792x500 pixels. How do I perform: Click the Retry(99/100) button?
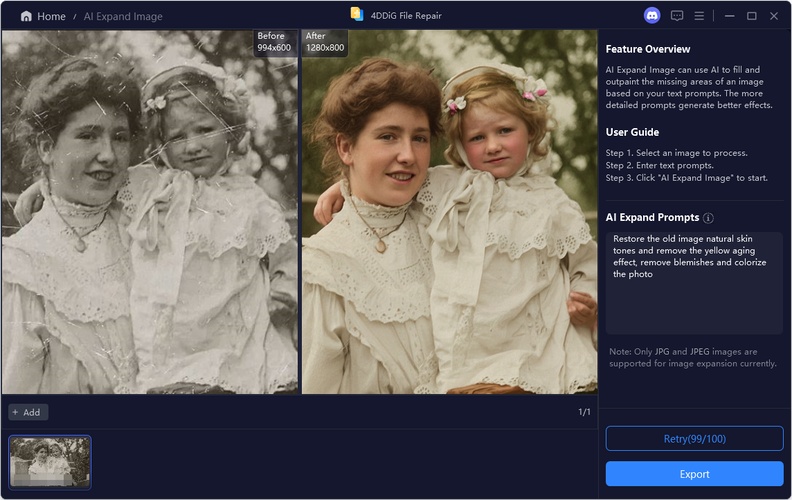click(695, 439)
